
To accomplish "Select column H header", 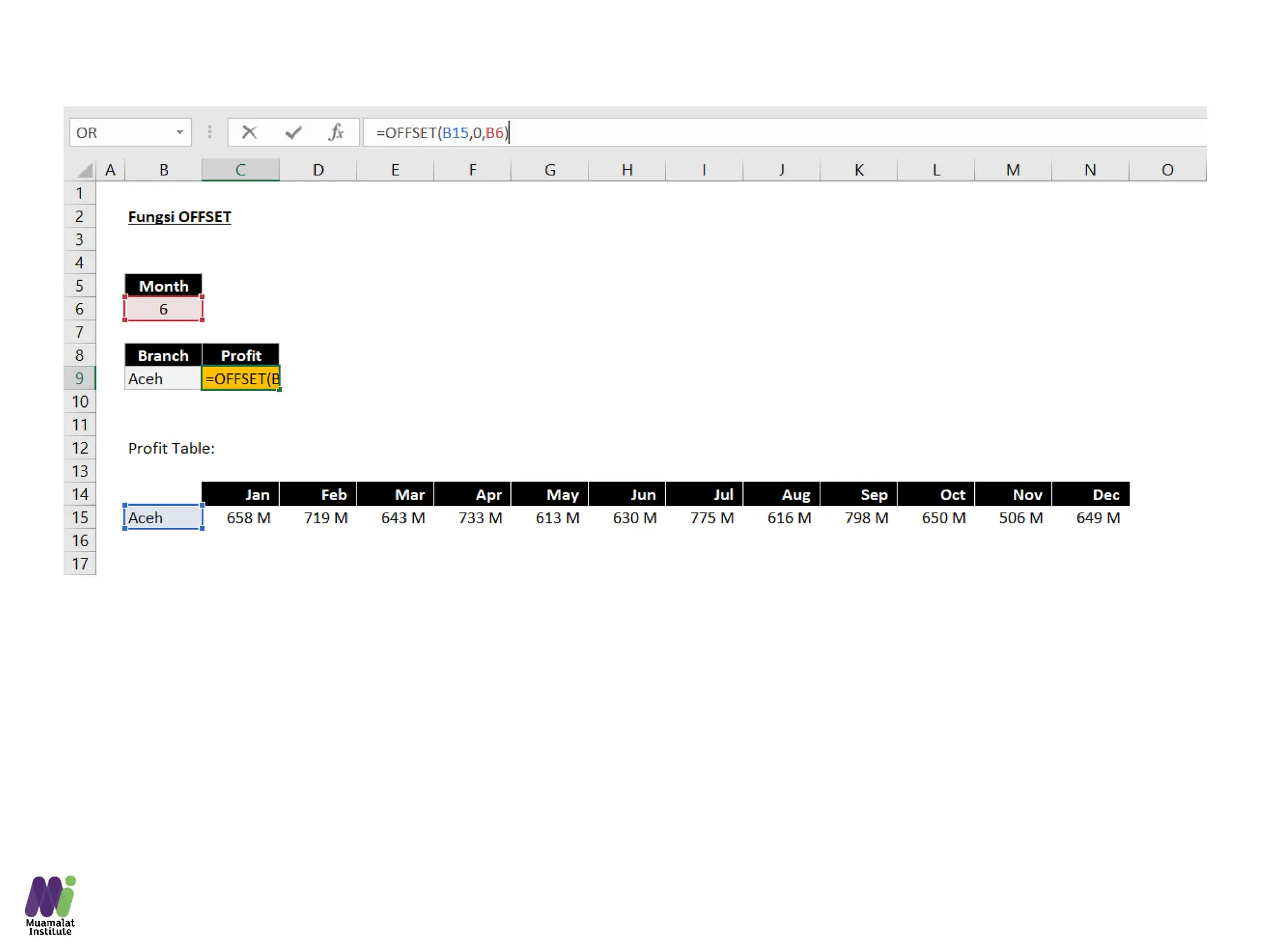I will [627, 169].
